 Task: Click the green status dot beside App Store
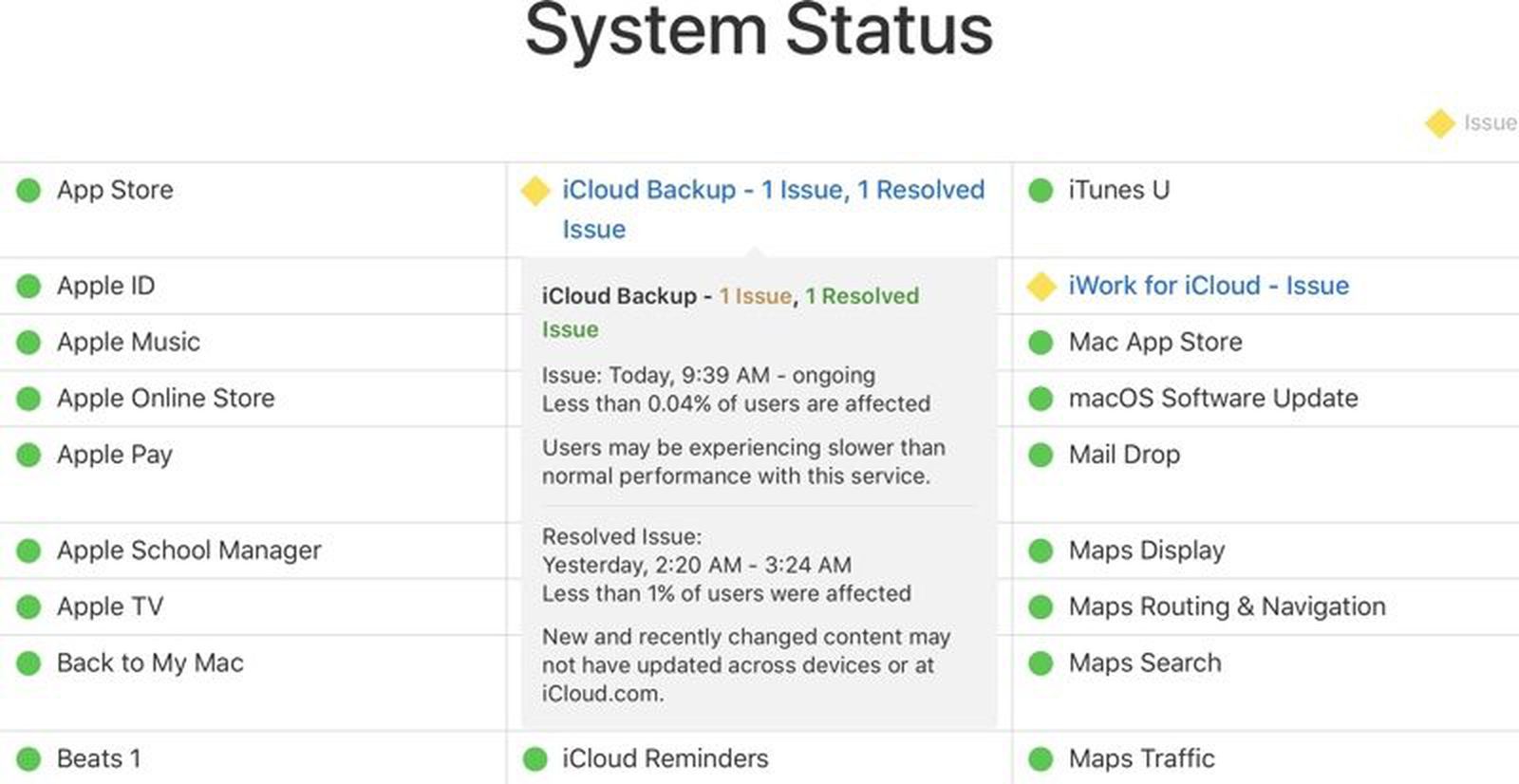[28, 190]
